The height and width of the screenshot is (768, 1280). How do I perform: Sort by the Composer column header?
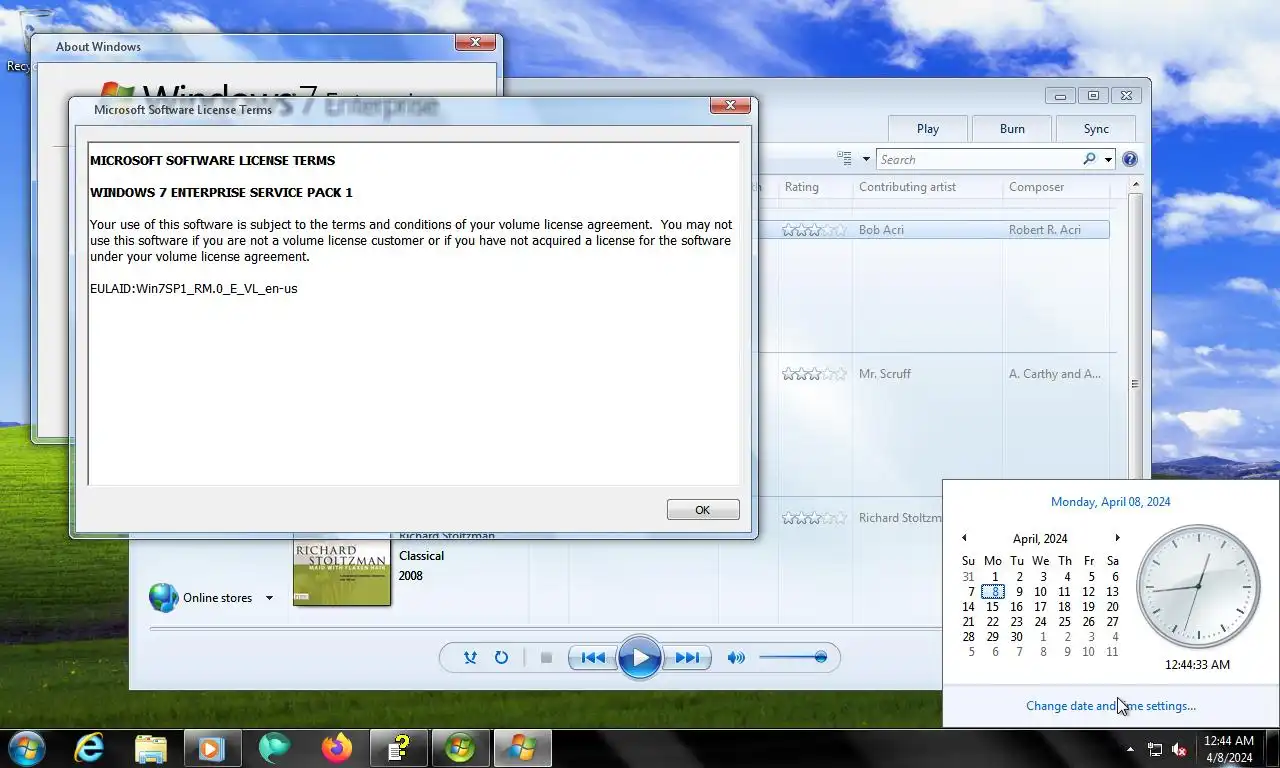click(x=1036, y=187)
